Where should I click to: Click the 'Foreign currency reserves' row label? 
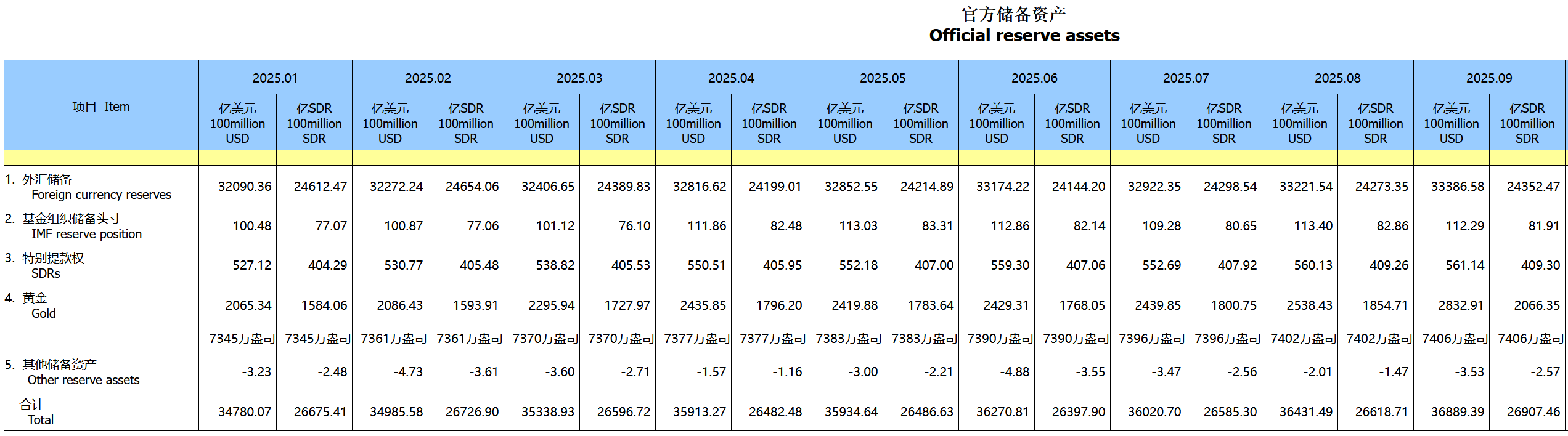click(102, 195)
